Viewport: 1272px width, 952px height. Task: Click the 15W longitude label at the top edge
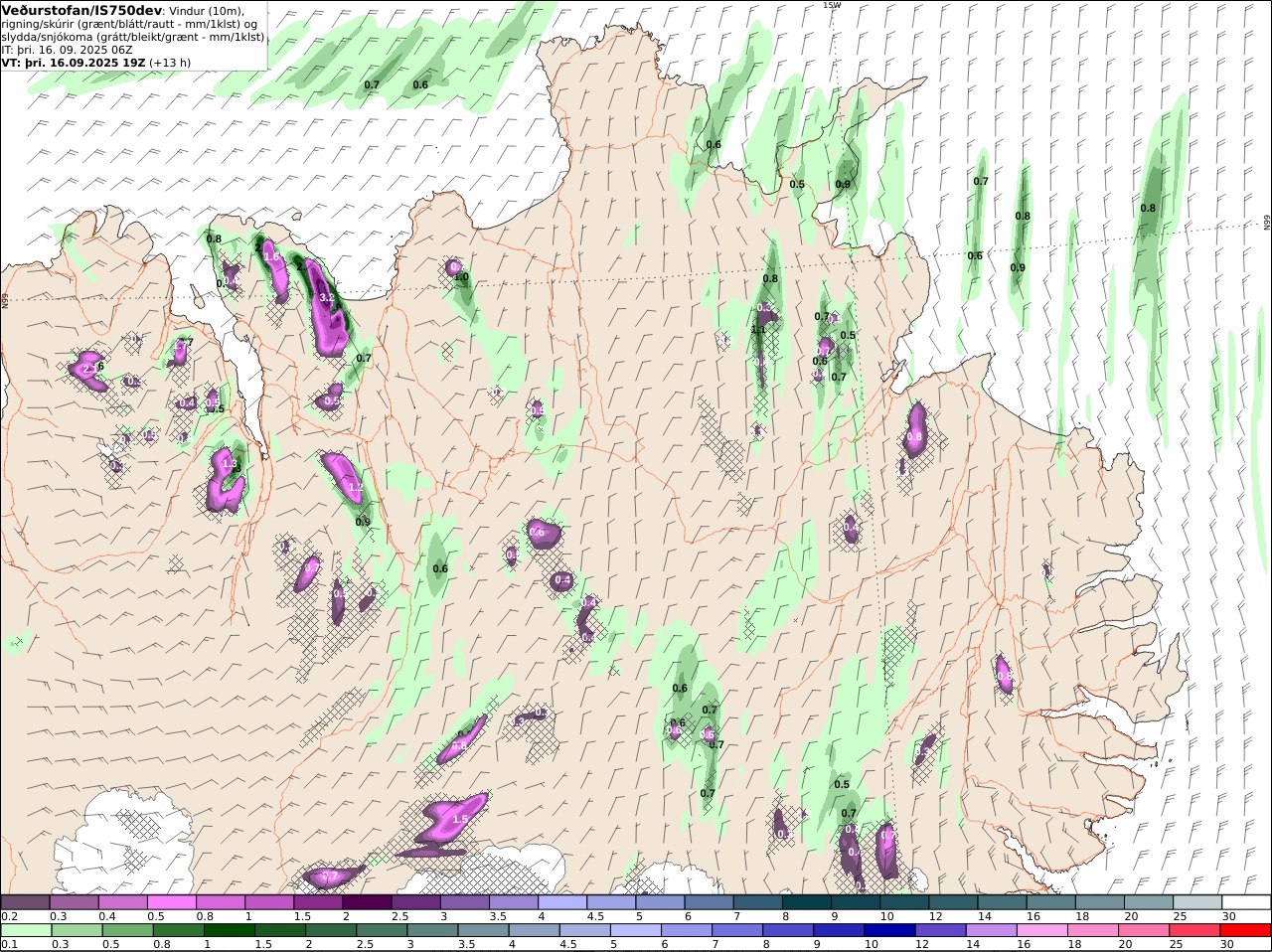click(x=832, y=5)
